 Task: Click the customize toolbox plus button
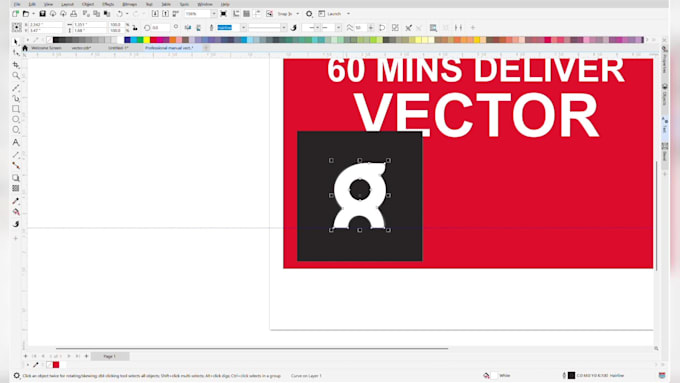(x=16, y=238)
